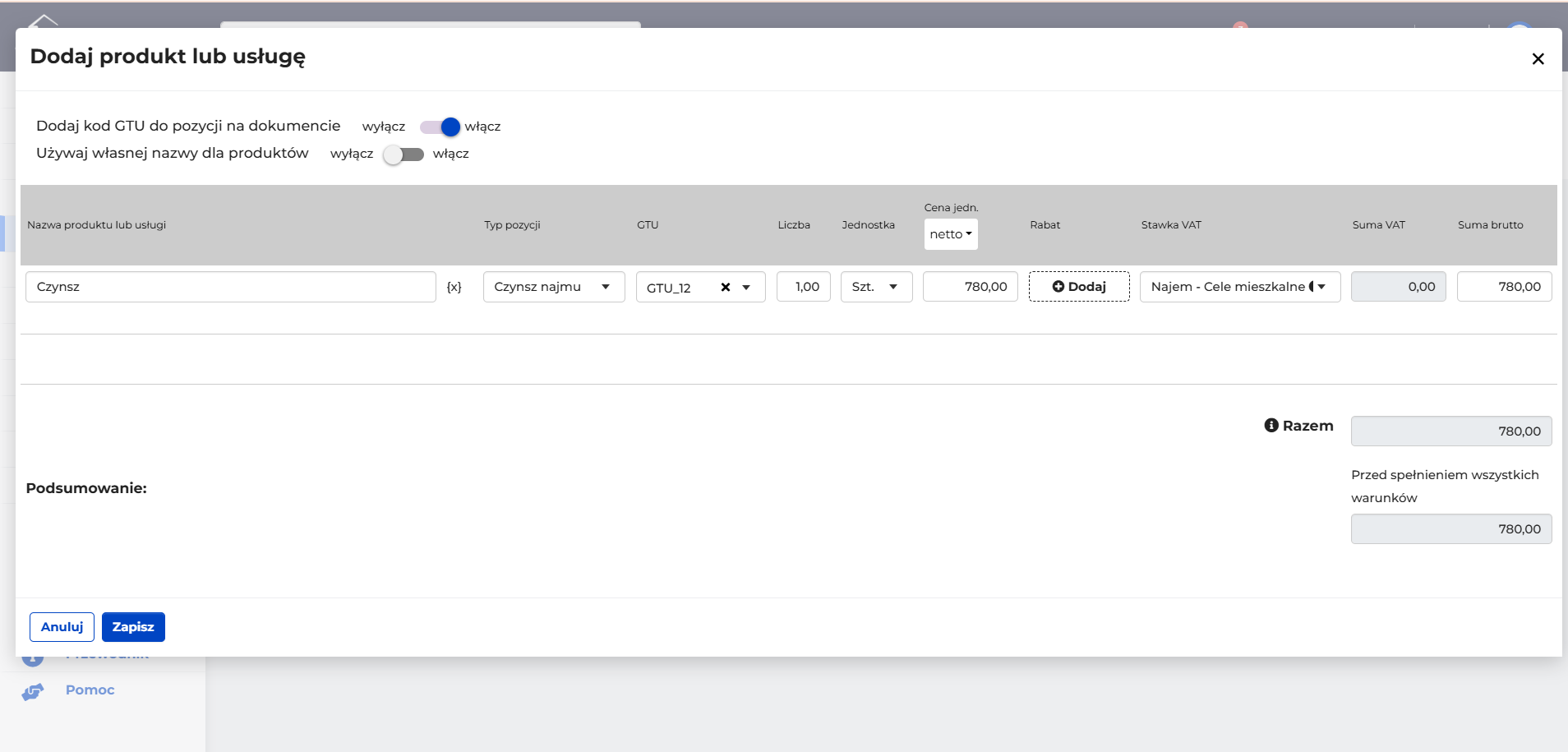
Task: Click the info icon next to Razem
Action: click(1271, 425)
